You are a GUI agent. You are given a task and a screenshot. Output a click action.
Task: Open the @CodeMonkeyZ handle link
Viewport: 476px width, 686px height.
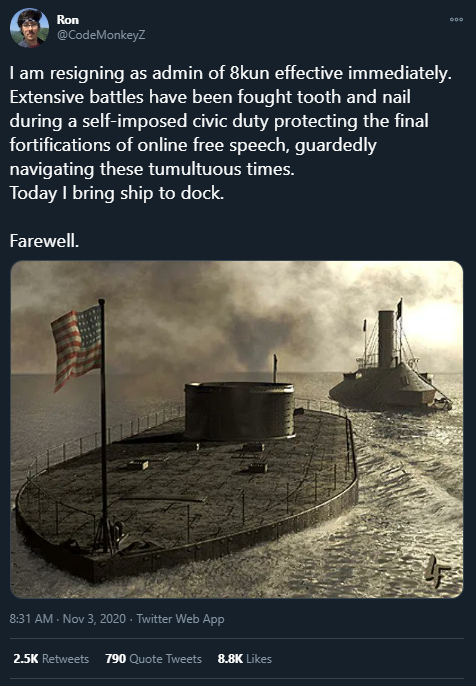[x=101, y=35]
